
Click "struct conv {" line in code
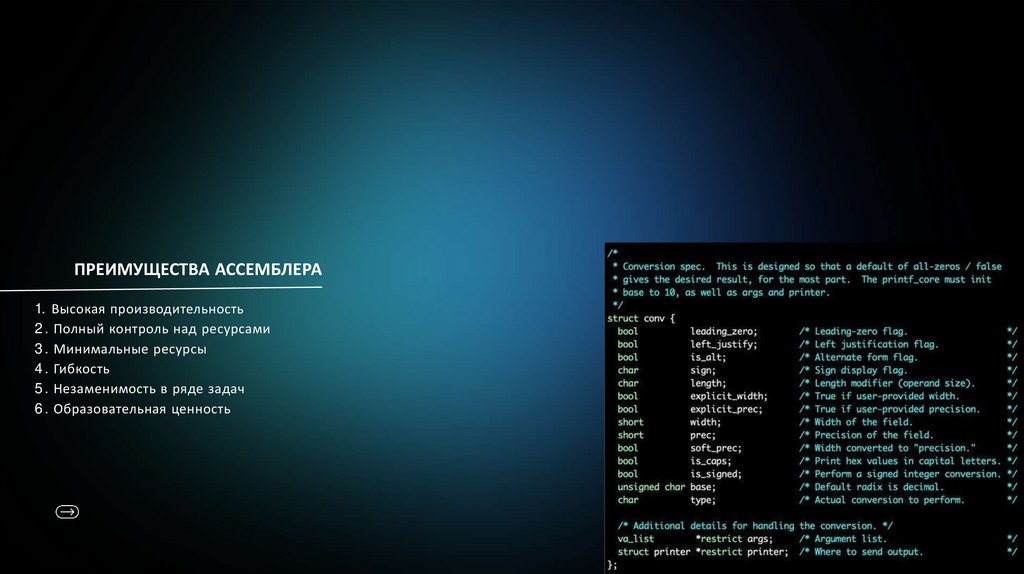641,318
